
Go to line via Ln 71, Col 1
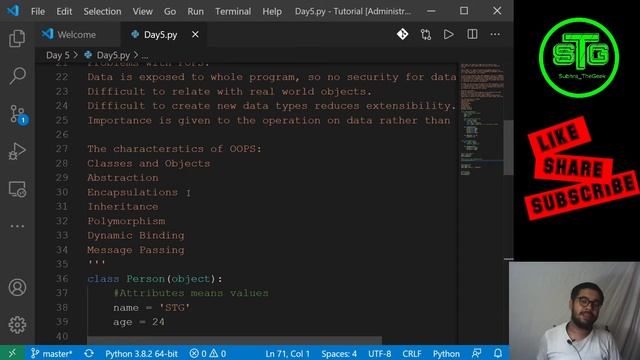point(287,353)
